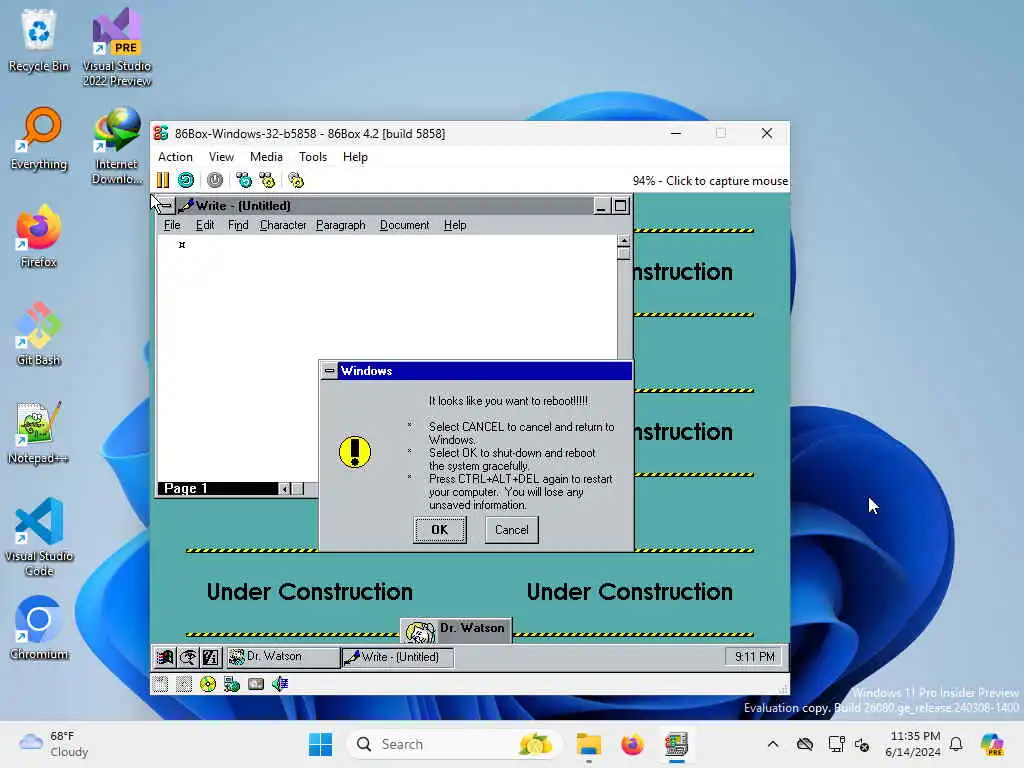
Task: Open the Recycle Bin desktop icon
Action: tap(39, 40)
